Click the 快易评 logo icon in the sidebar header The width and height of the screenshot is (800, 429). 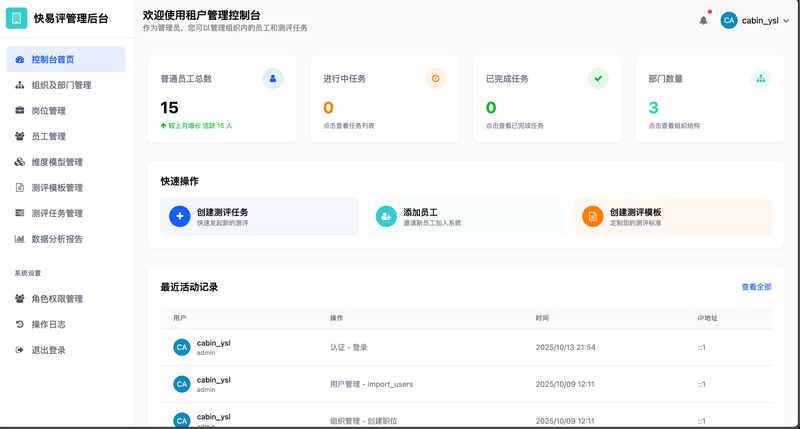(17, 18)
